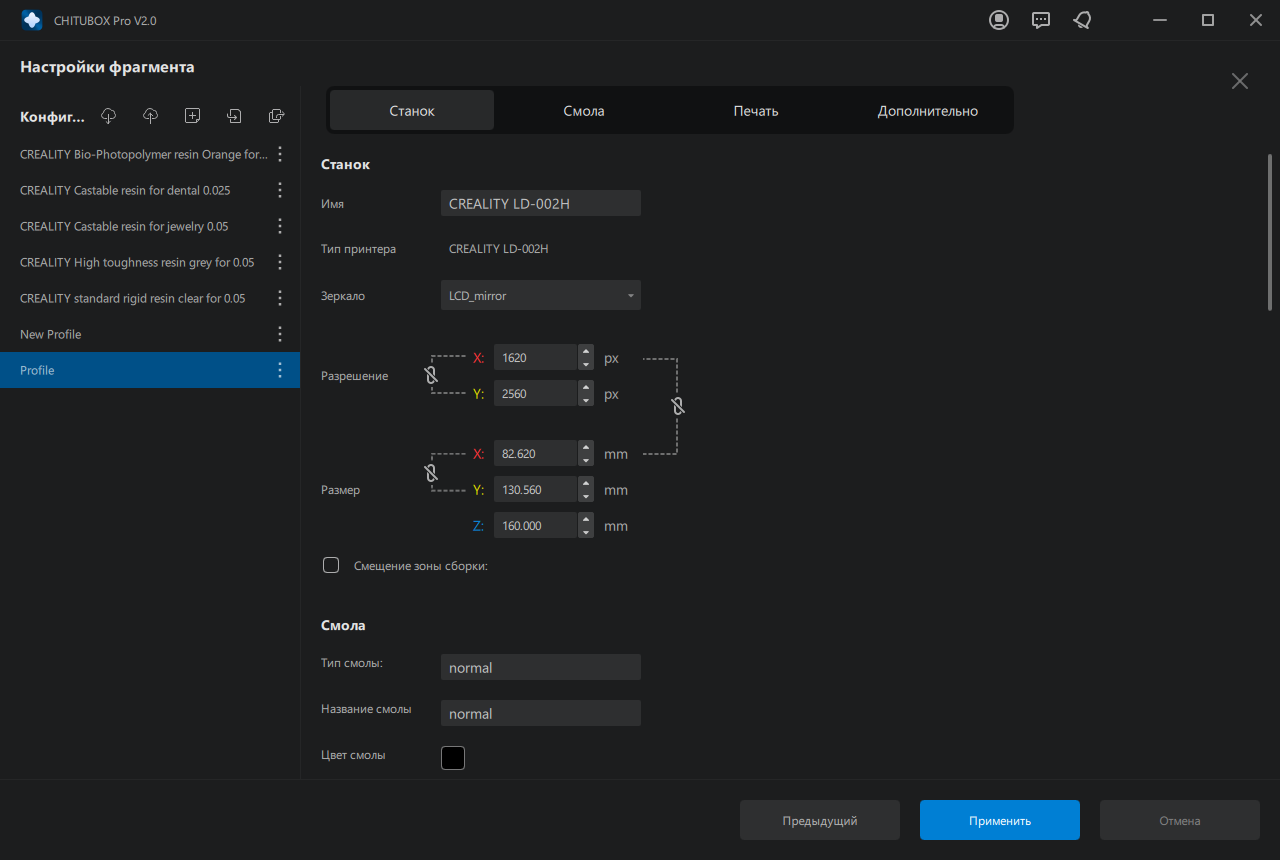Switch to the Дополнительно tab

coord(928,110)
